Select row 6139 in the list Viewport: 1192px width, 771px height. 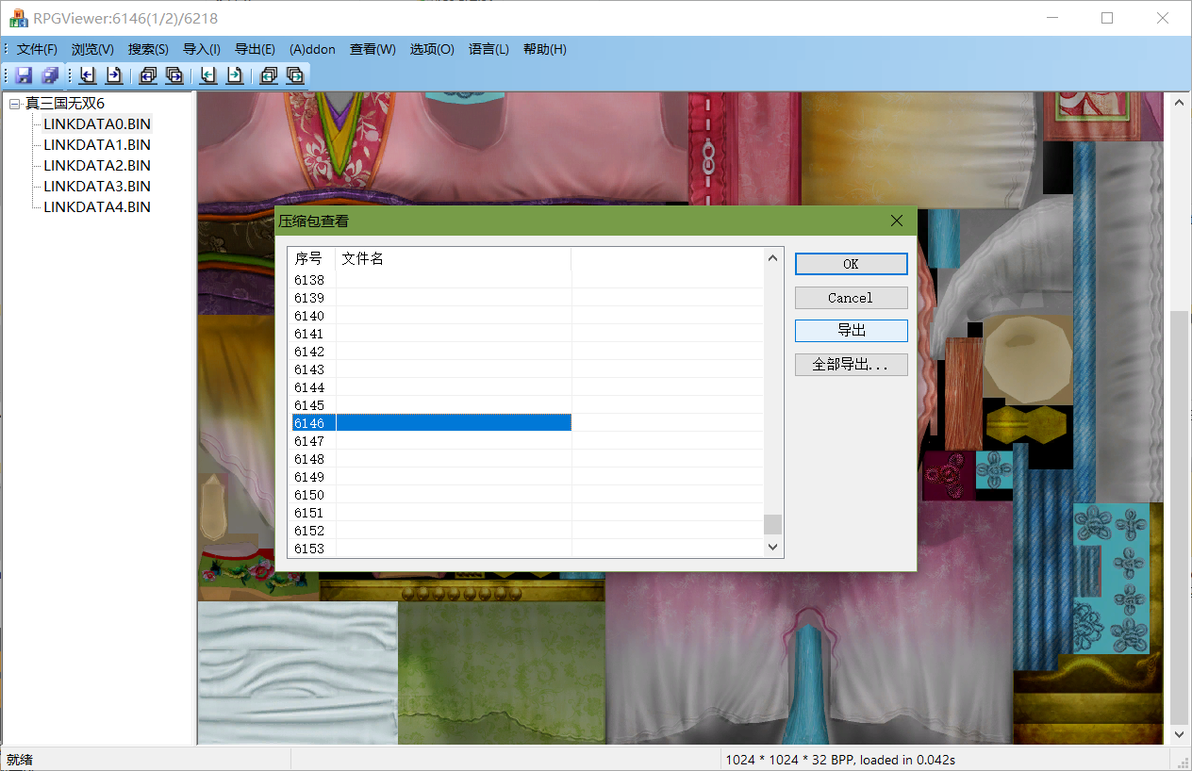pos(528,298)
